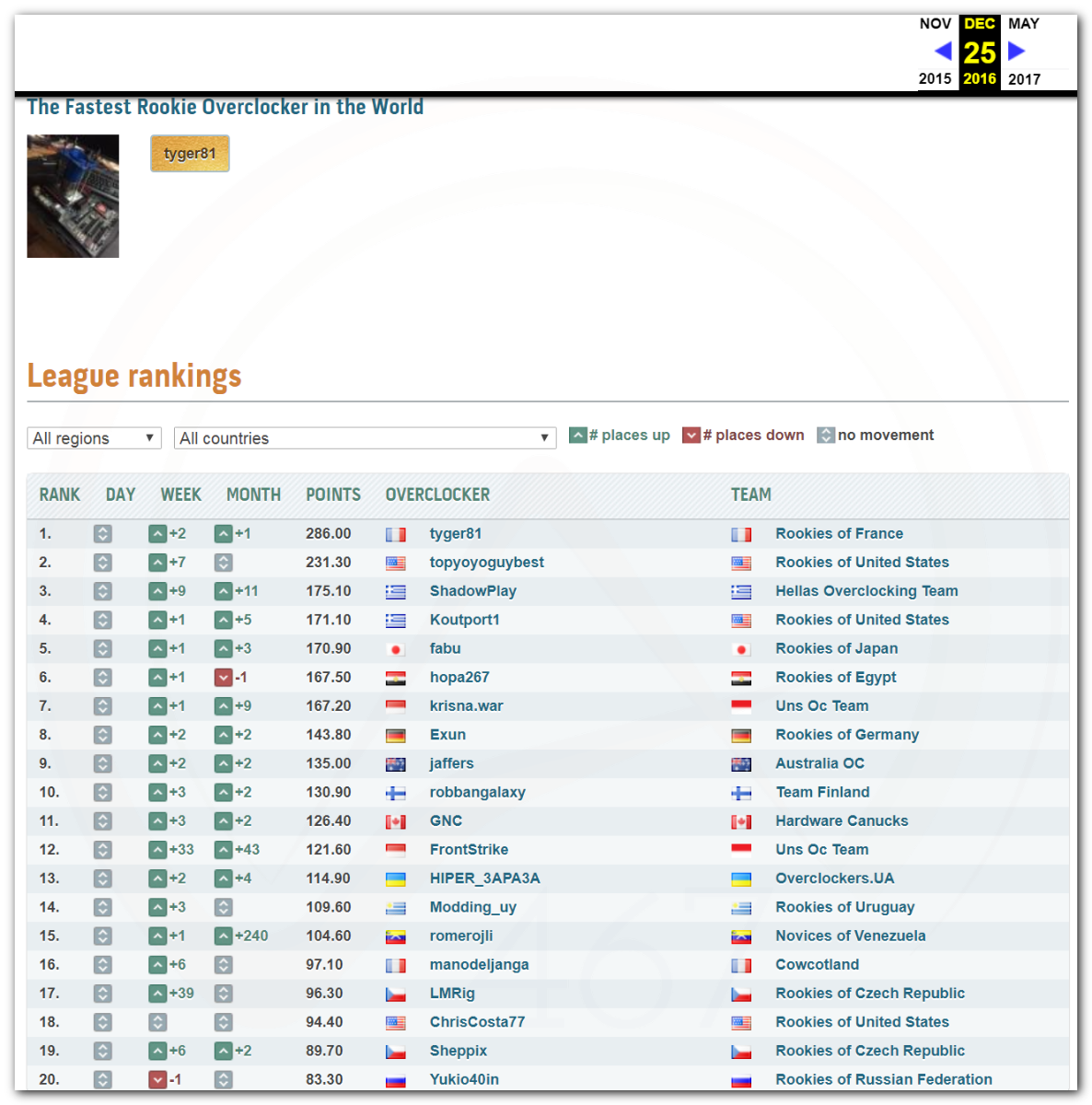Open Novices of Venezuela team link
The width and height of the screenshot is (1092, 1105).
click(851, 936)
